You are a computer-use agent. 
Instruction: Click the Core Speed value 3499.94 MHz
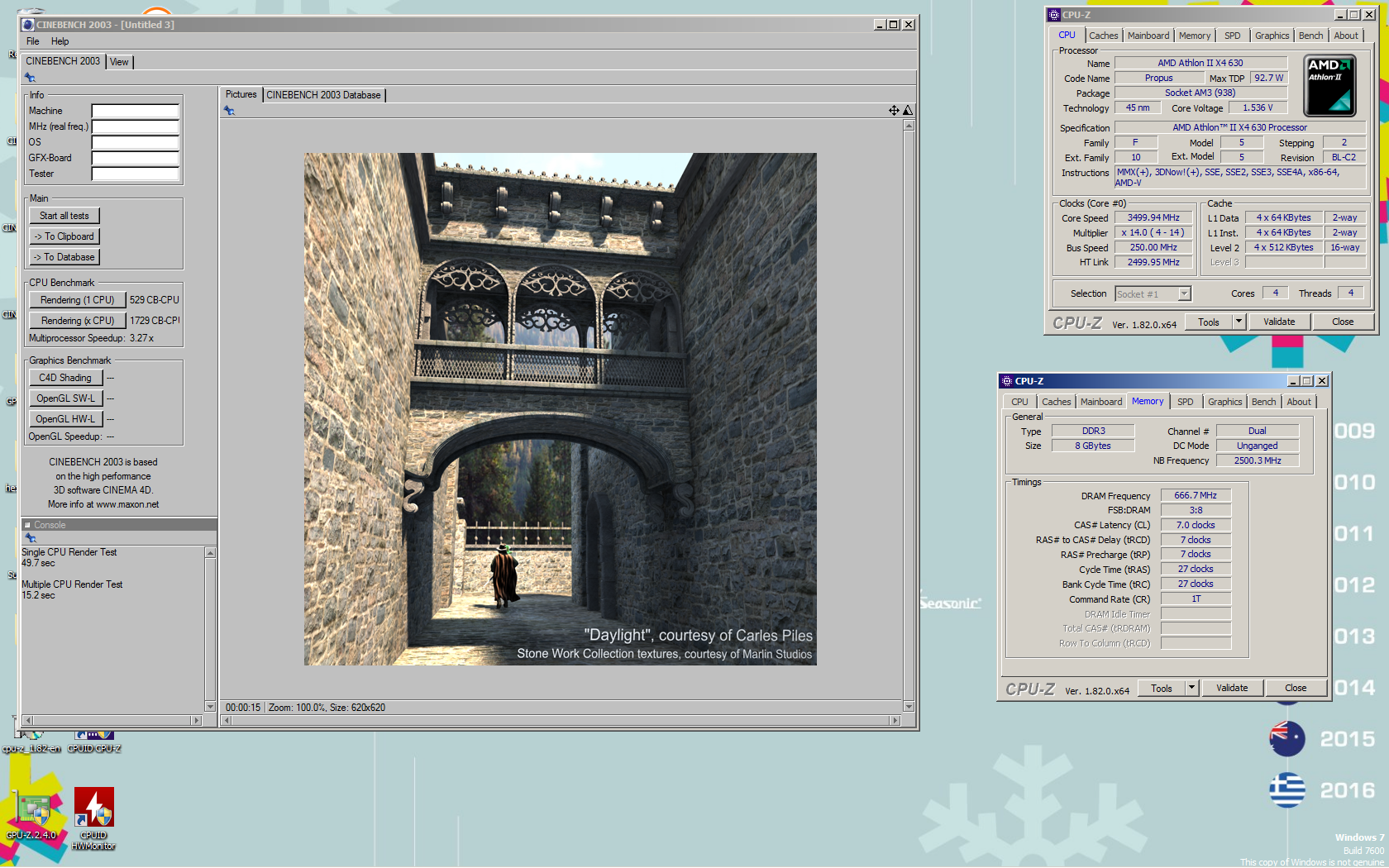(x=1153, y=218)
